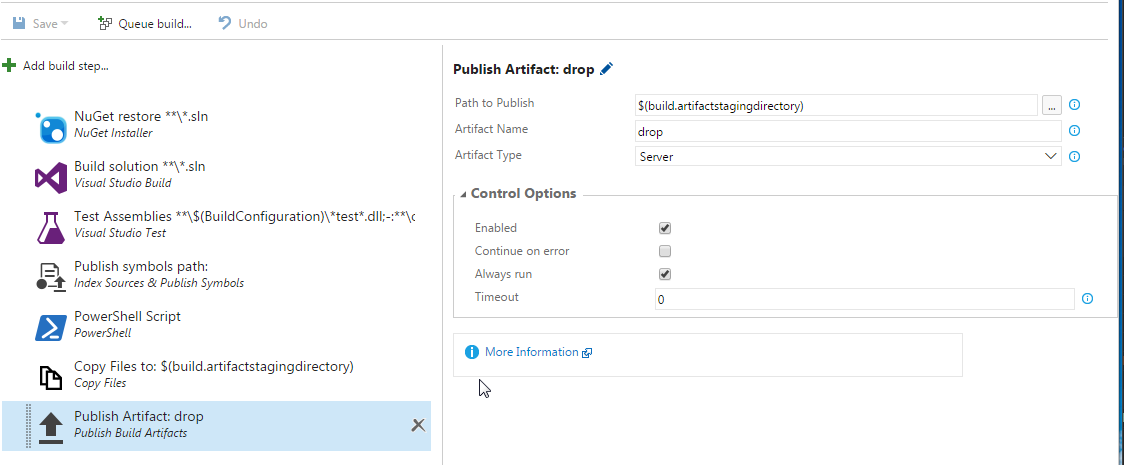The image size is (1124, 465).
Task: Open the Save dropdown arrow
Action: (65, 23)
